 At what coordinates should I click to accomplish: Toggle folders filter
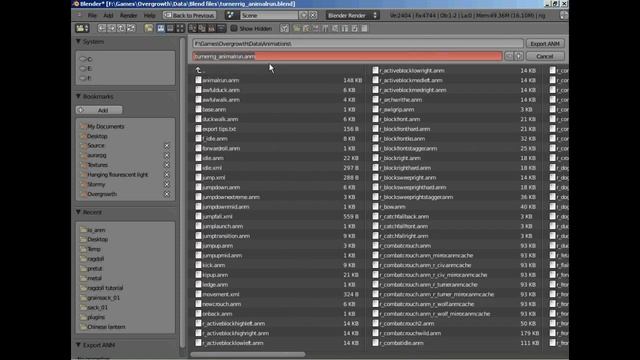click(297, 28)
